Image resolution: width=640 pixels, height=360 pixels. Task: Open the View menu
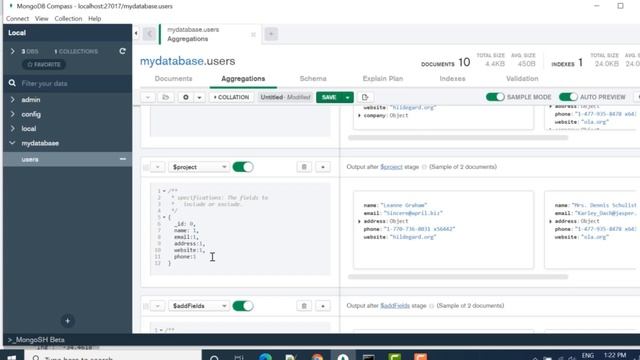tap(41, 19)
